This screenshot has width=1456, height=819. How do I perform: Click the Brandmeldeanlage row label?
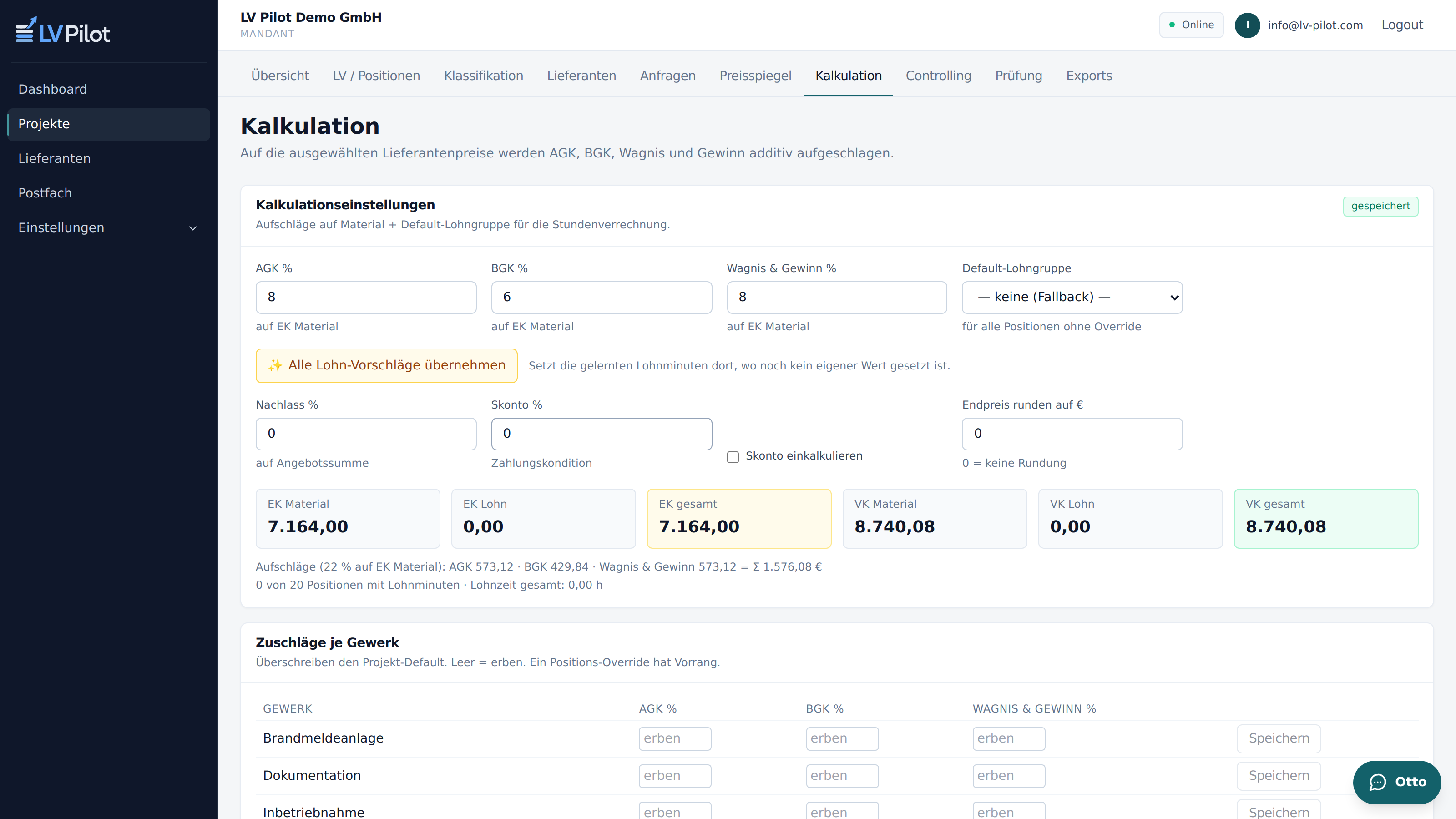tap(323, 738)
